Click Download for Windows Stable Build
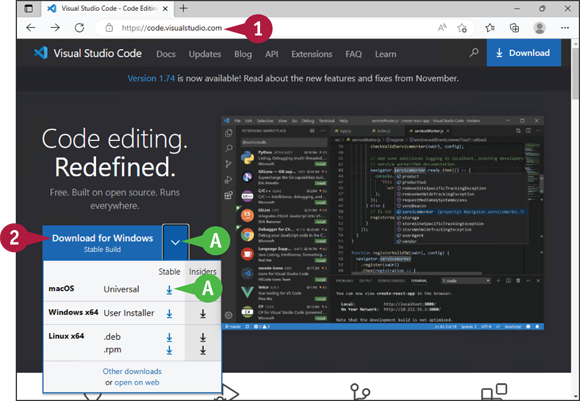 [102, 243]
